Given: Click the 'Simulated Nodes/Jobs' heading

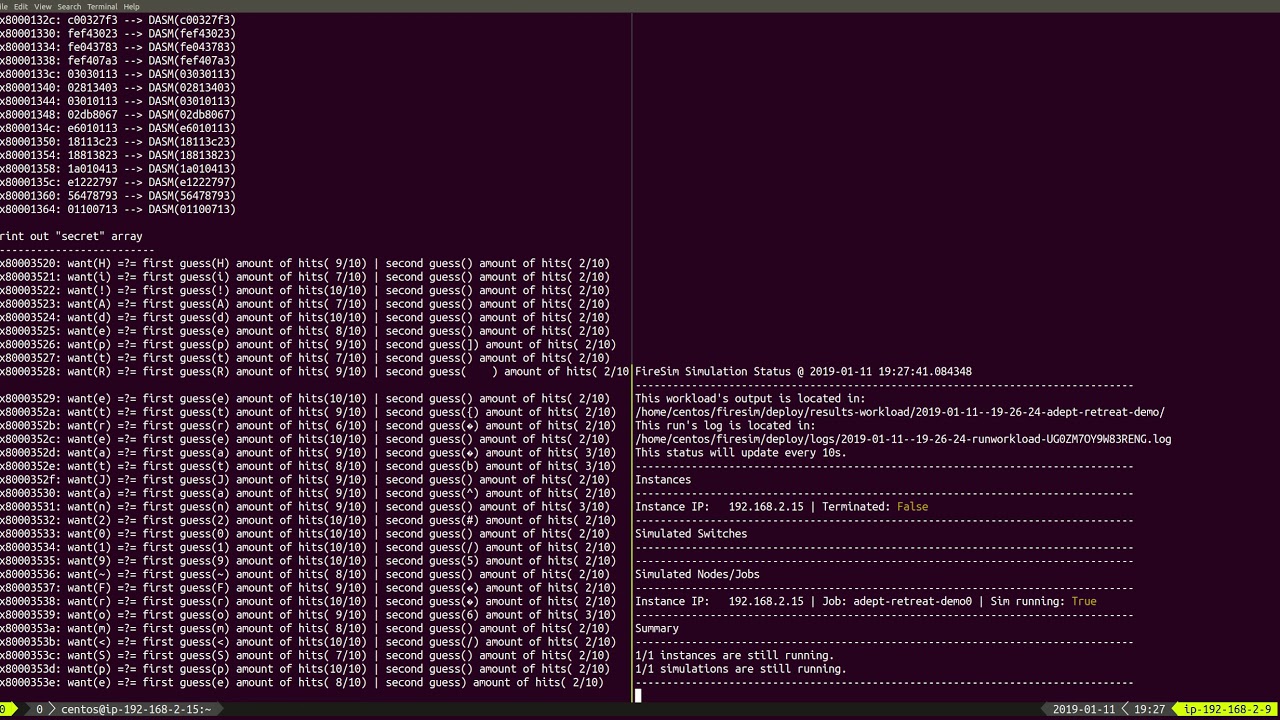Looking at the screenshot, I should pos(697,574).
